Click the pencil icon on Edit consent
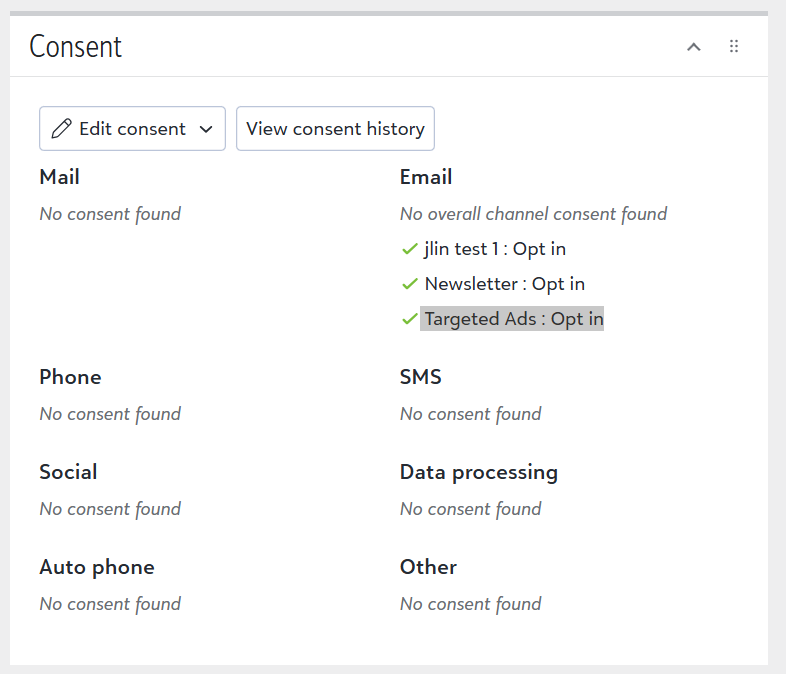 click(x=61, y=129)
